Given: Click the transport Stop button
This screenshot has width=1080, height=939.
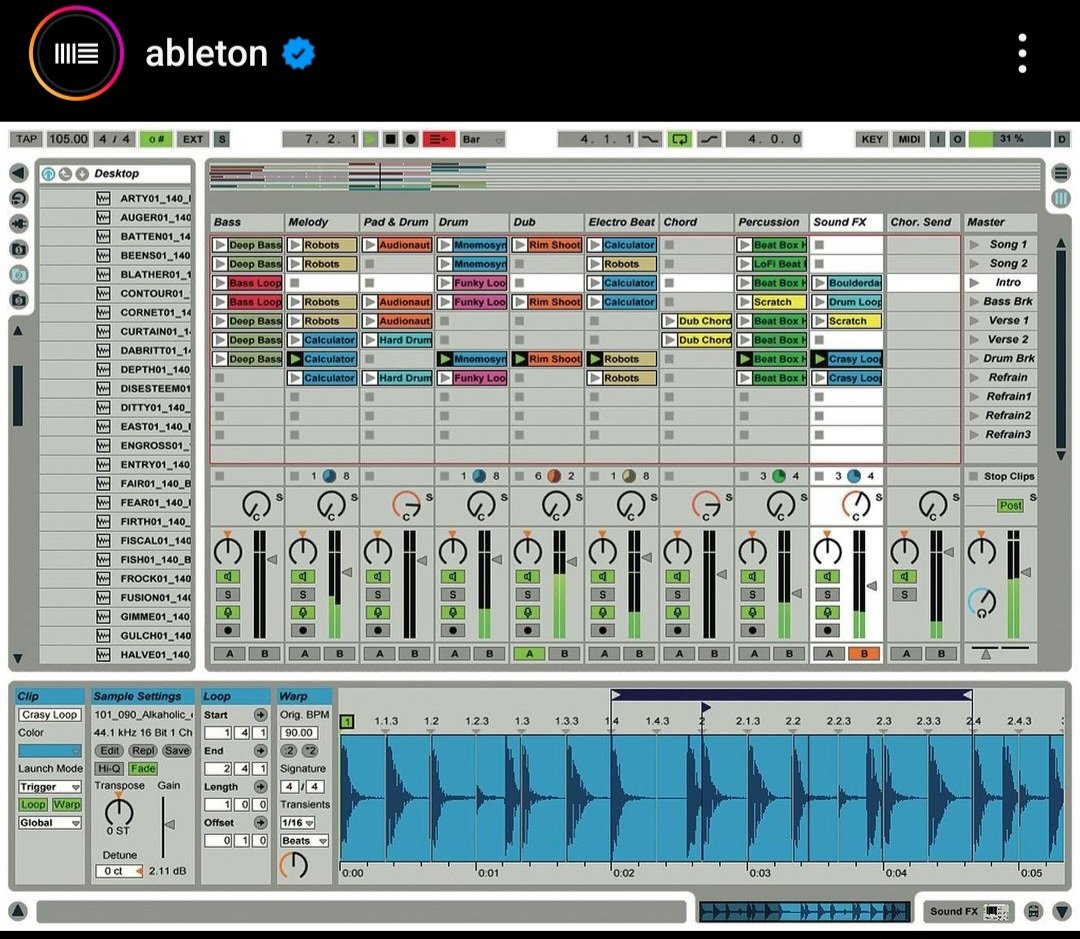Looking at the screenshot, I should pyautogui.click(x=391, y=139).
